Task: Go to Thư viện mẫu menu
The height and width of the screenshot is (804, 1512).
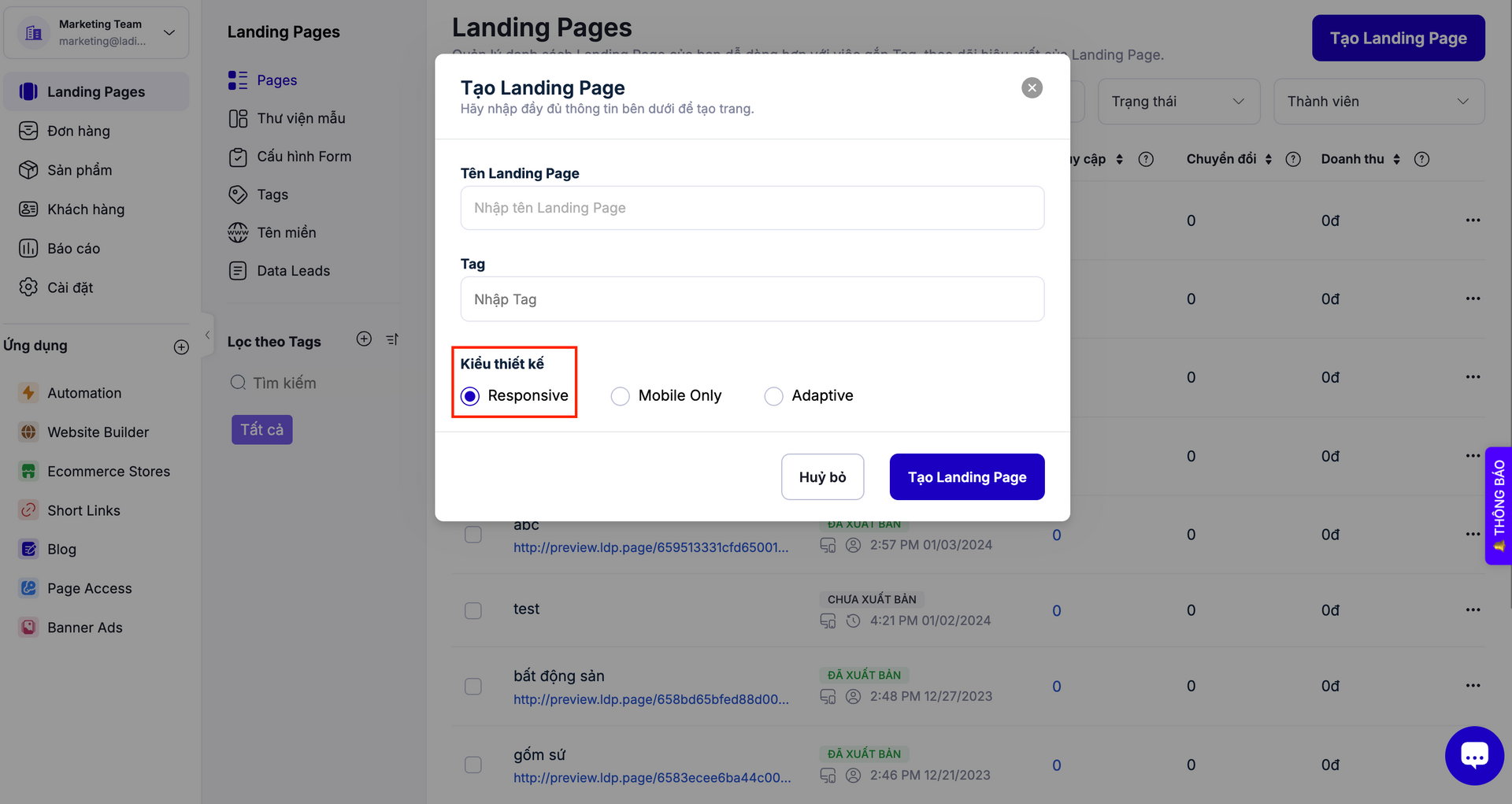Action: click(x=300, y=118)
